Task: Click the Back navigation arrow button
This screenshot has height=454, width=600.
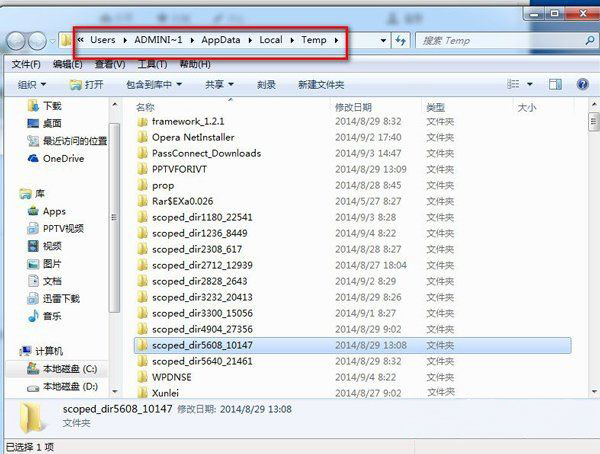Action: (16, 41)
